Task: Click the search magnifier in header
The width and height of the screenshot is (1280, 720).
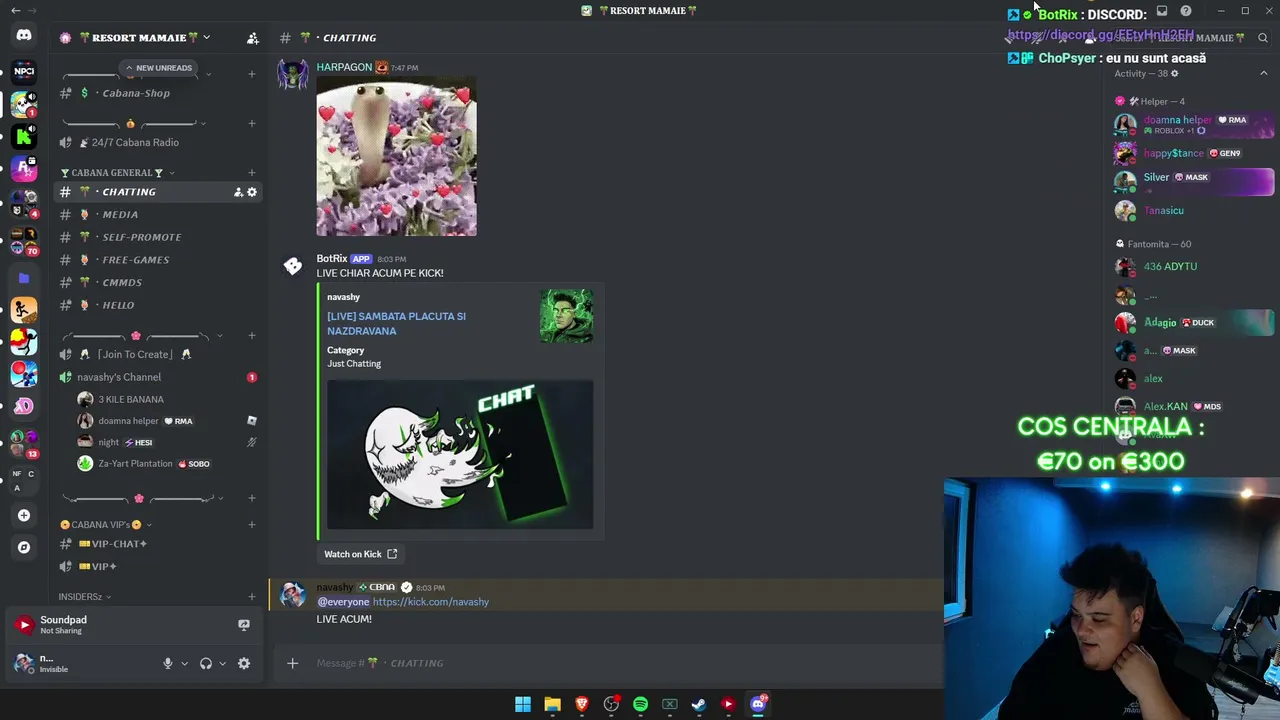Action: tap(1263, 38)
